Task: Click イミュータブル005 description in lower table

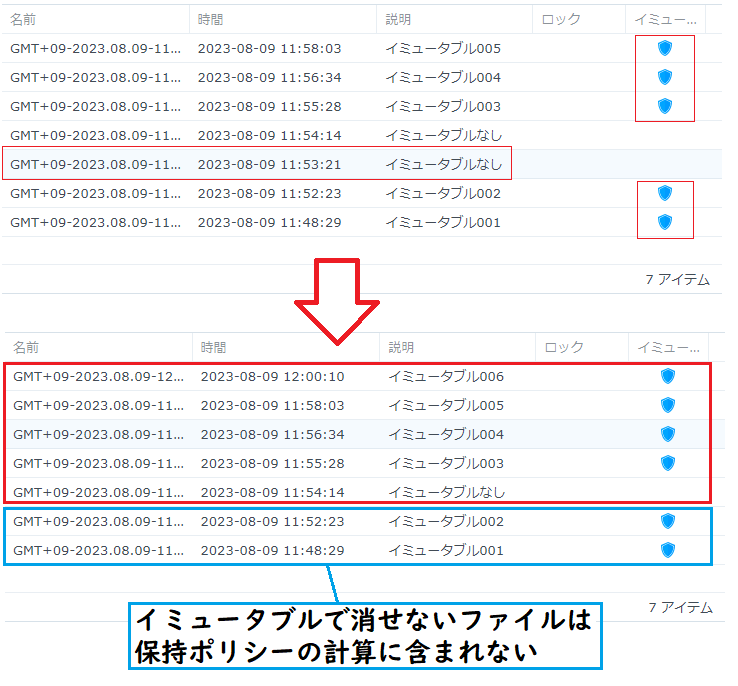Action: point(446,406)
